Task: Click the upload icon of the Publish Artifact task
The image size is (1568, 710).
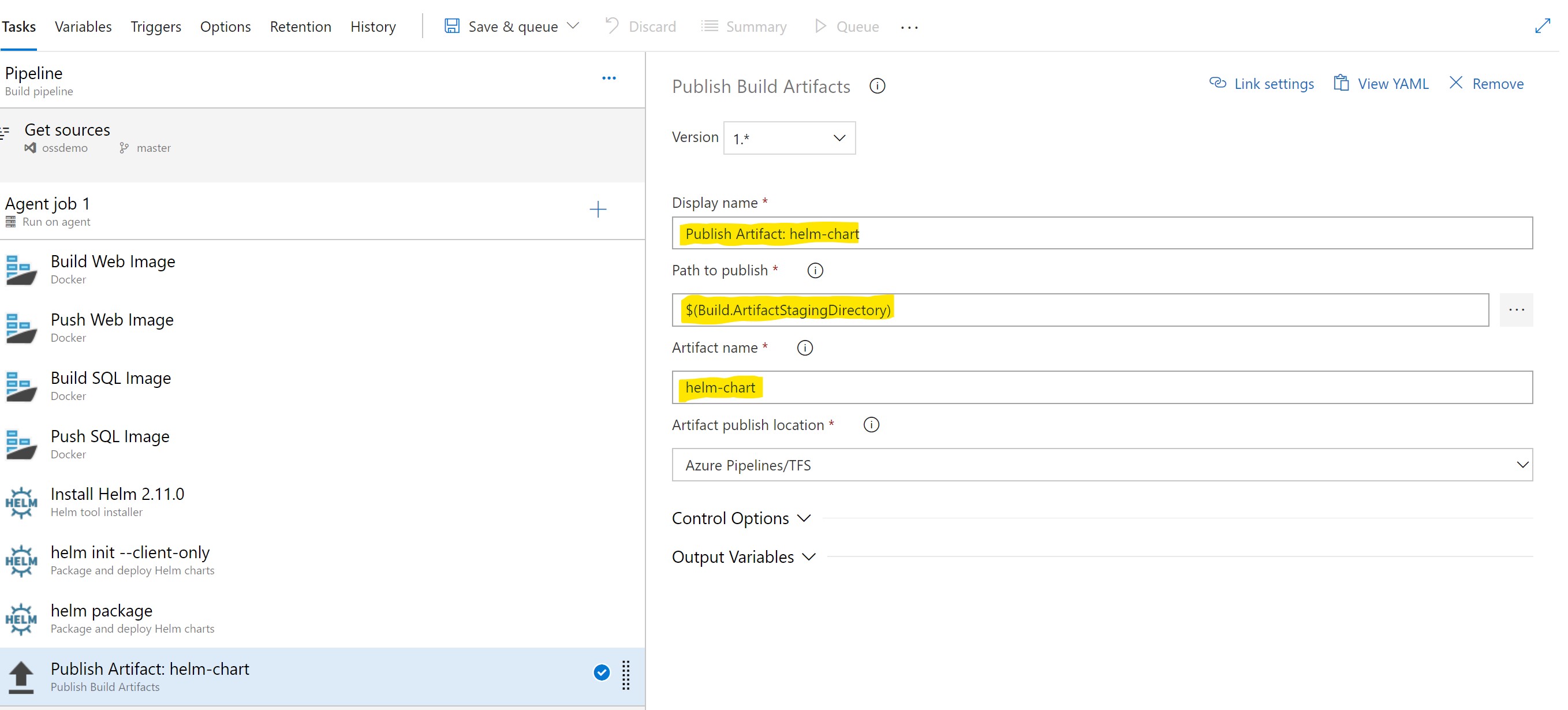Action: (21, 677)
